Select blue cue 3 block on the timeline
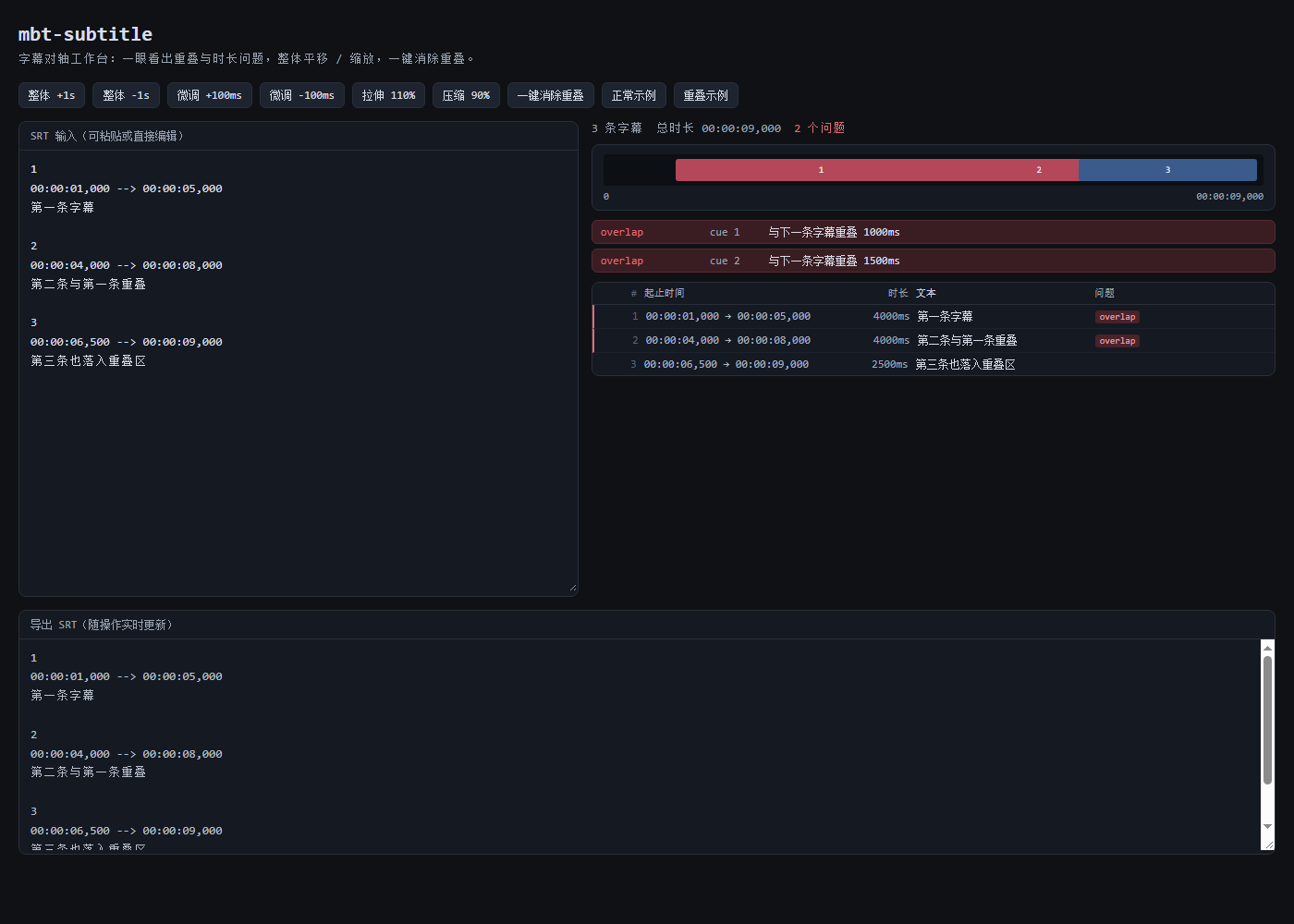Screen dimensions: 1294x924 [x=1167, y=170]
